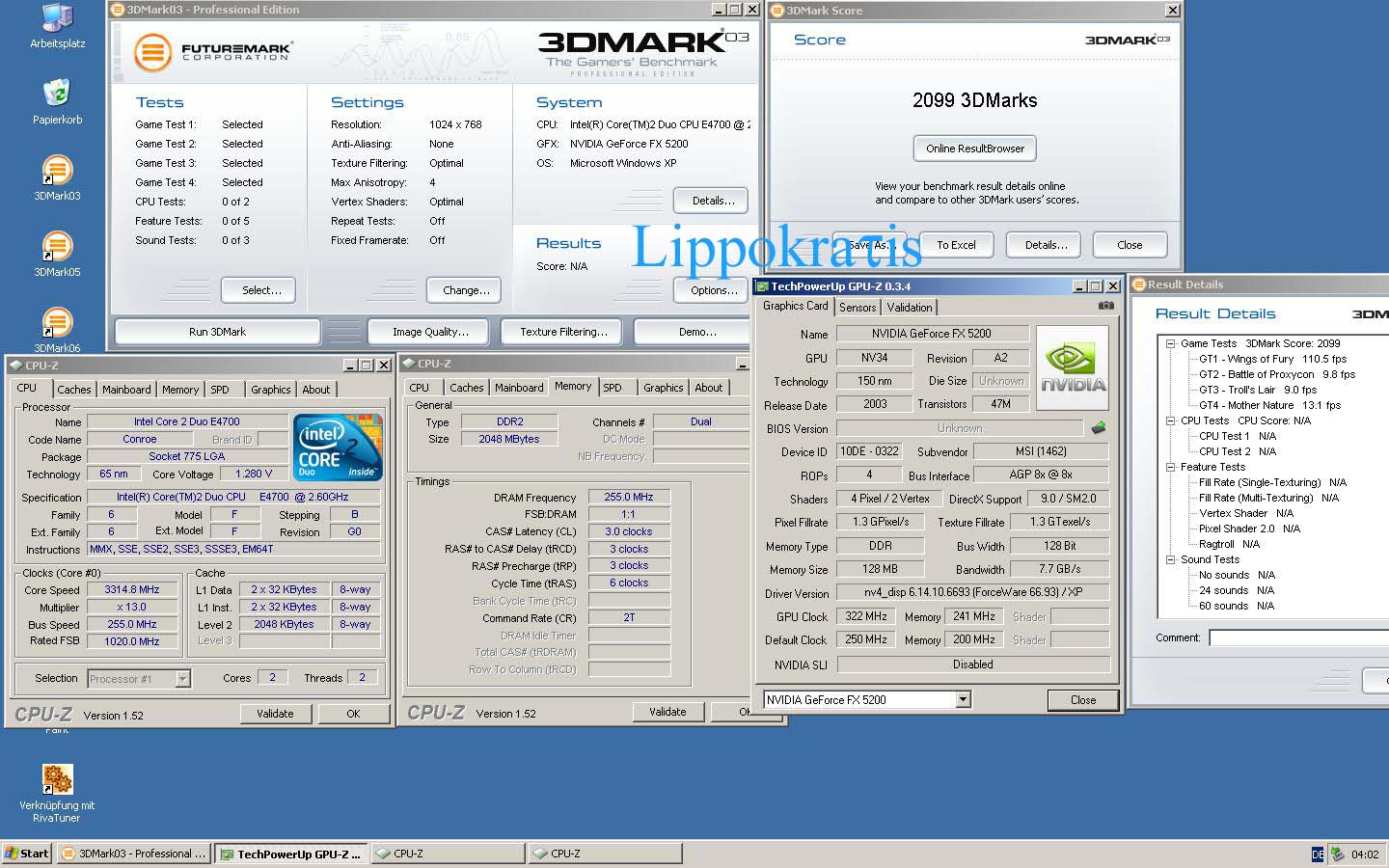The width and height of the screenshot is (1389, 868).
Task: Collapse the Game Tests tree node
Action: pos(1170,343)
